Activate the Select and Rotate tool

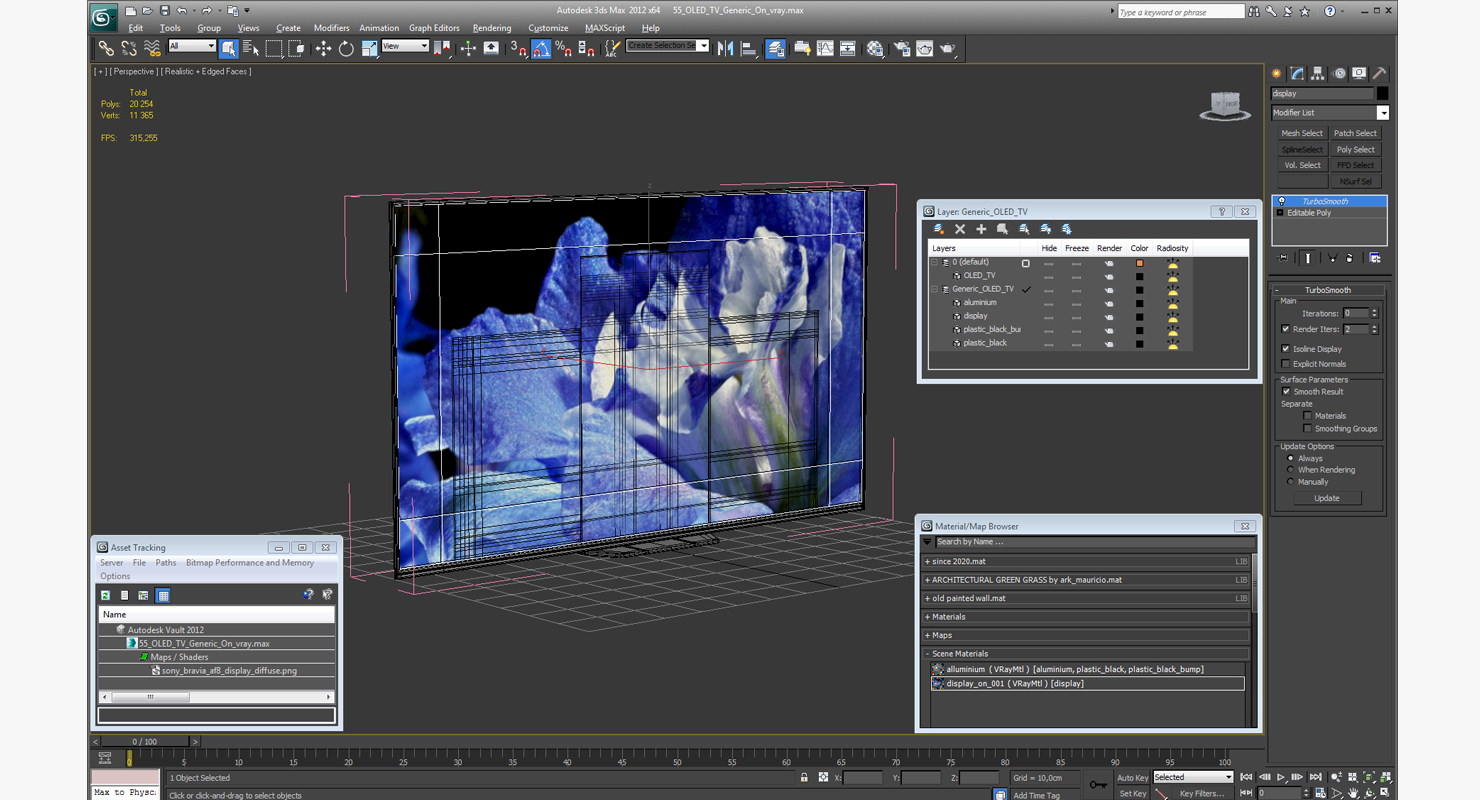point(346,48)
